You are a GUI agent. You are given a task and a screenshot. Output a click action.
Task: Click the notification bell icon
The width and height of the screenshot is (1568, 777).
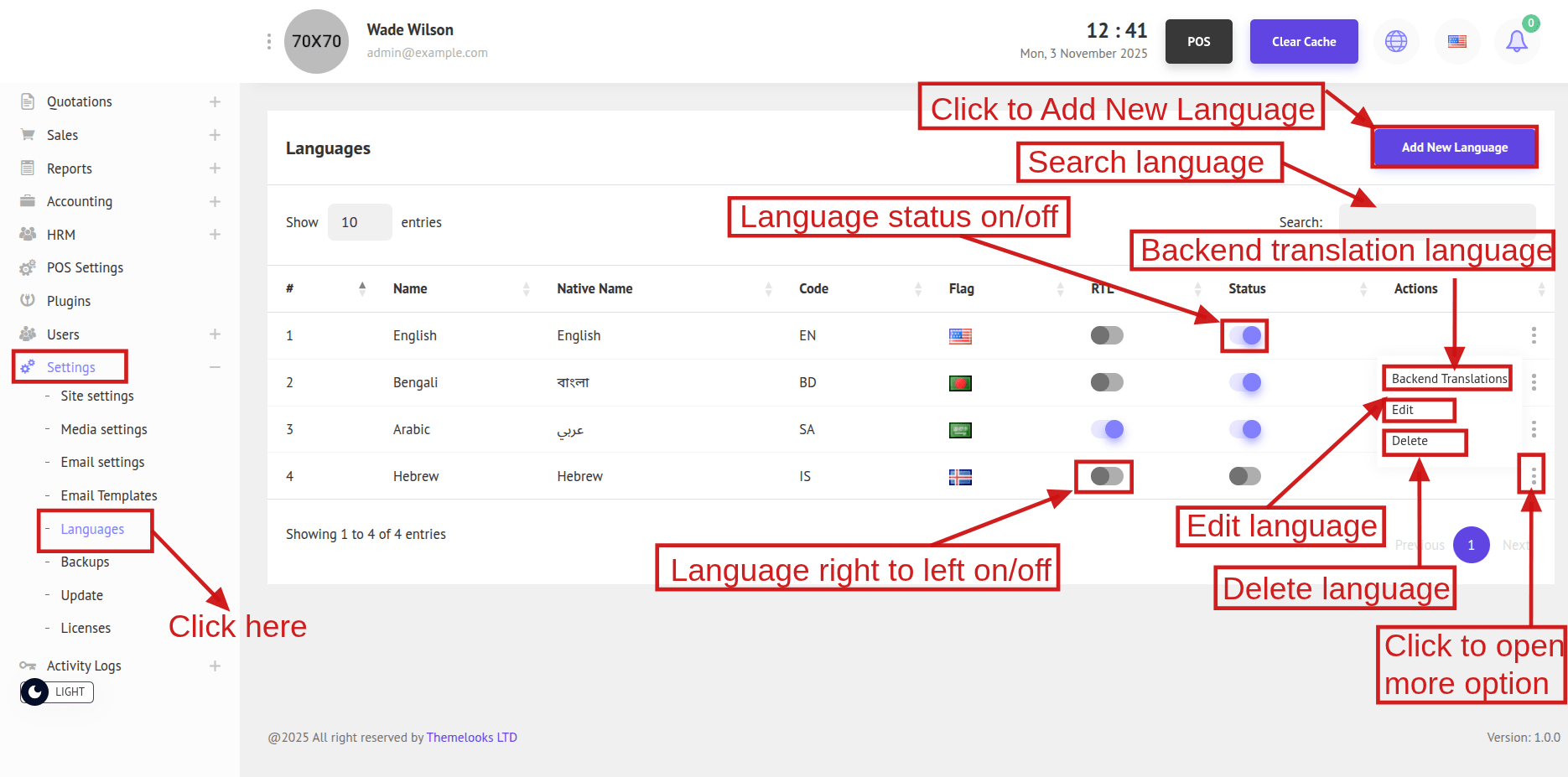(1516, 41)
